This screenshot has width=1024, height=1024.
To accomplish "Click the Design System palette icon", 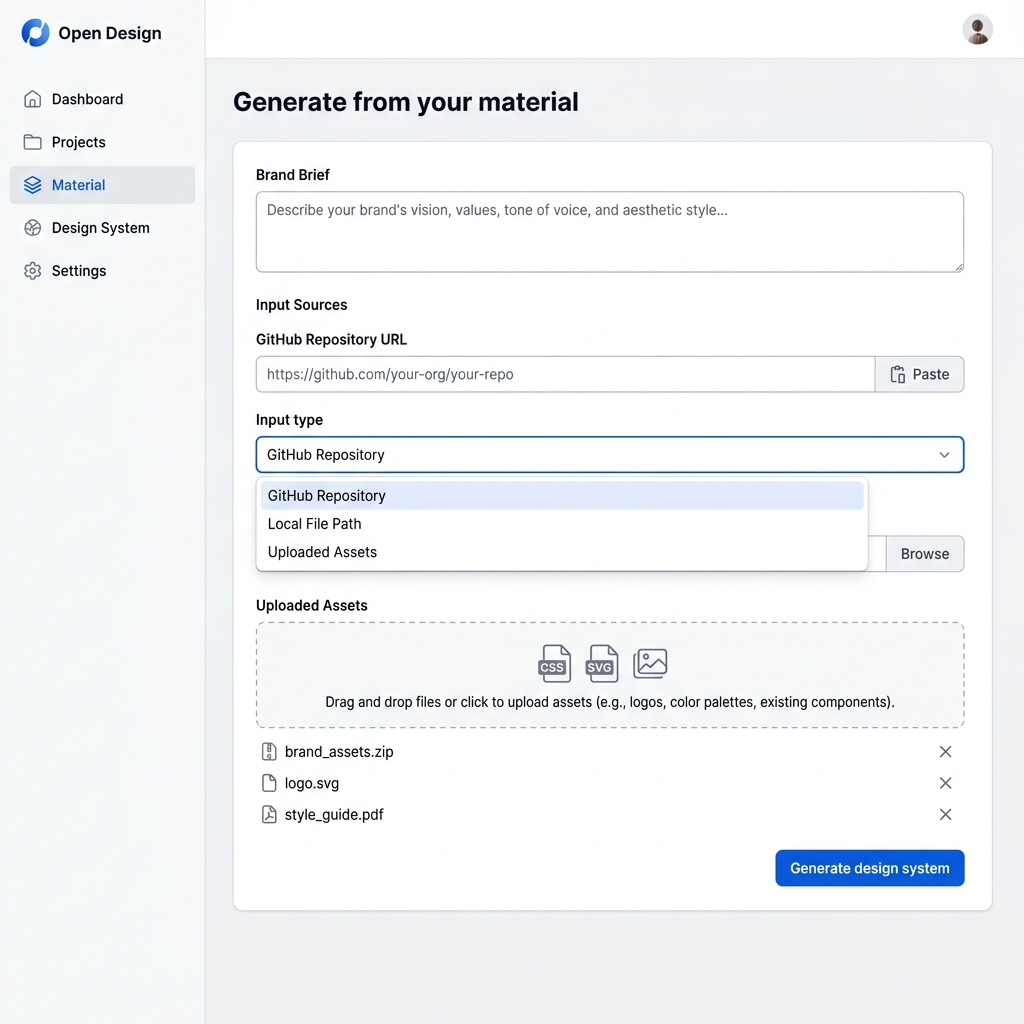I will pos(33,228).
